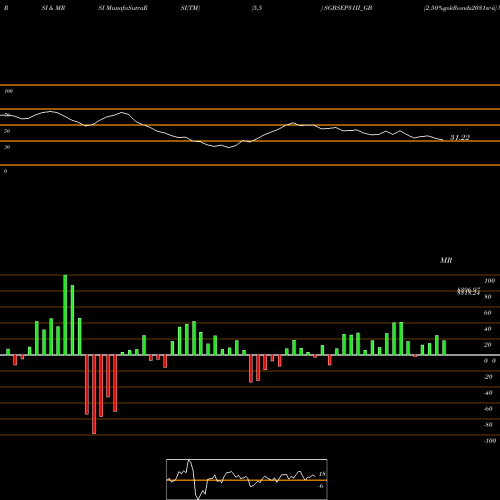Click the 'SI MunafaSutraR' header label
Image resolution: width=500 pixels, height=500 pixels.
123,8
